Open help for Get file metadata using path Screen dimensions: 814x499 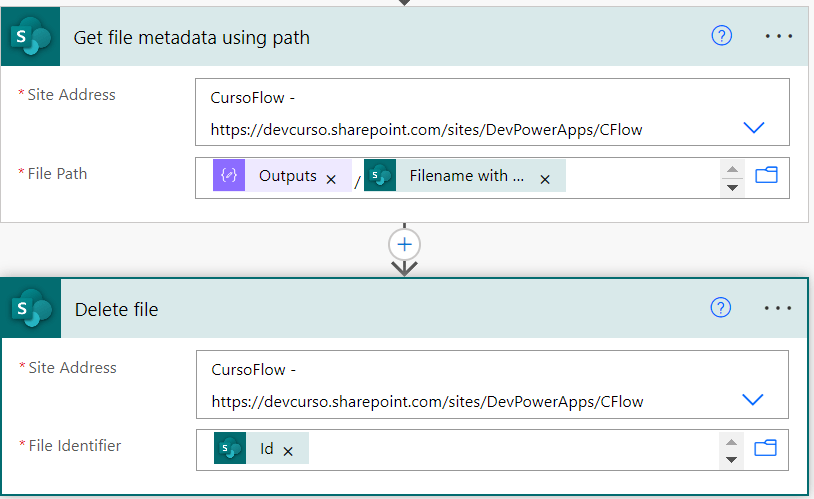coord(721,36)
